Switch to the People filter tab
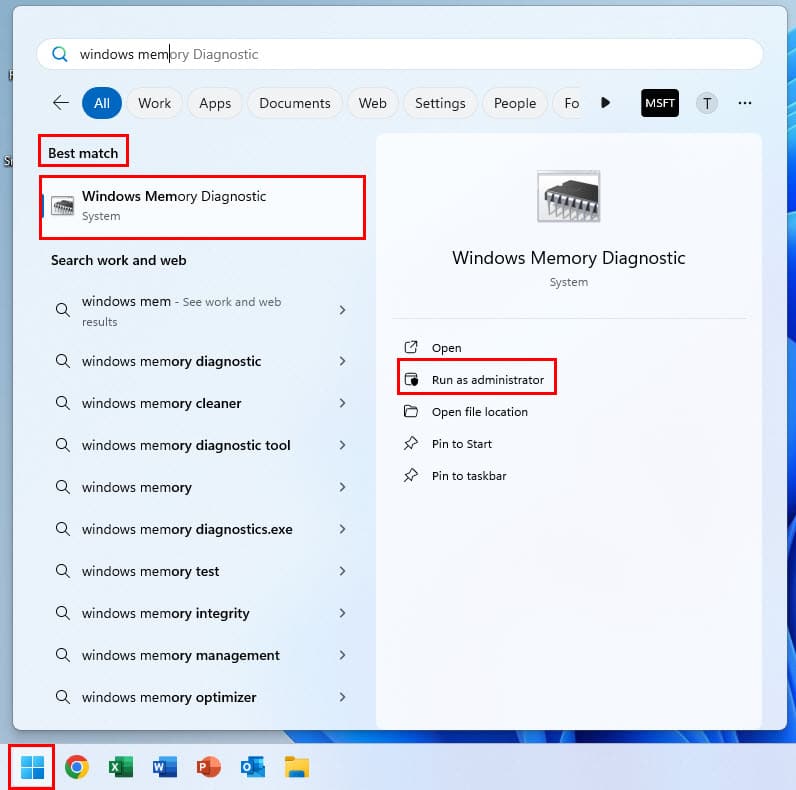The height and width of the screenshot is (790, 796). tap(515, 103)
